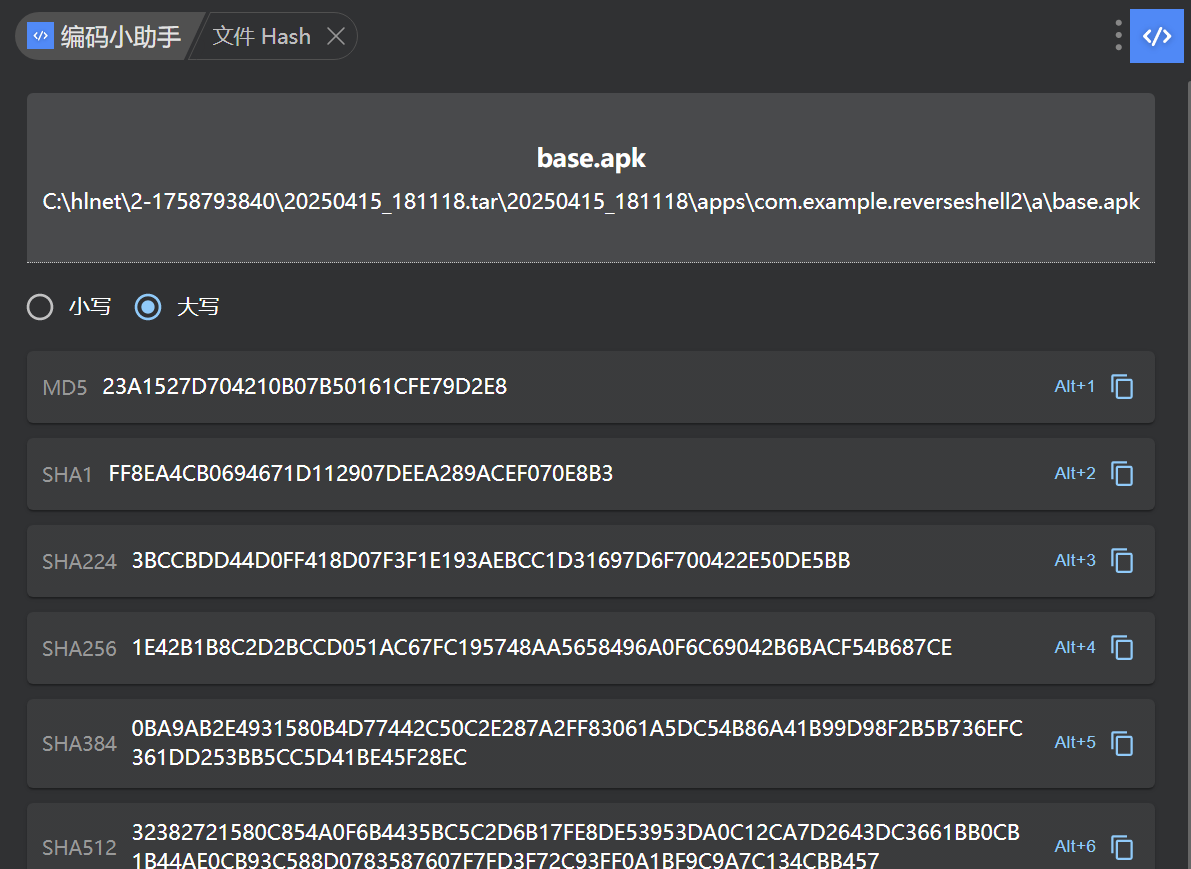This screenshot has width=1191, height=869.
Task: Click the blue code icon button
Action: 1156,36
